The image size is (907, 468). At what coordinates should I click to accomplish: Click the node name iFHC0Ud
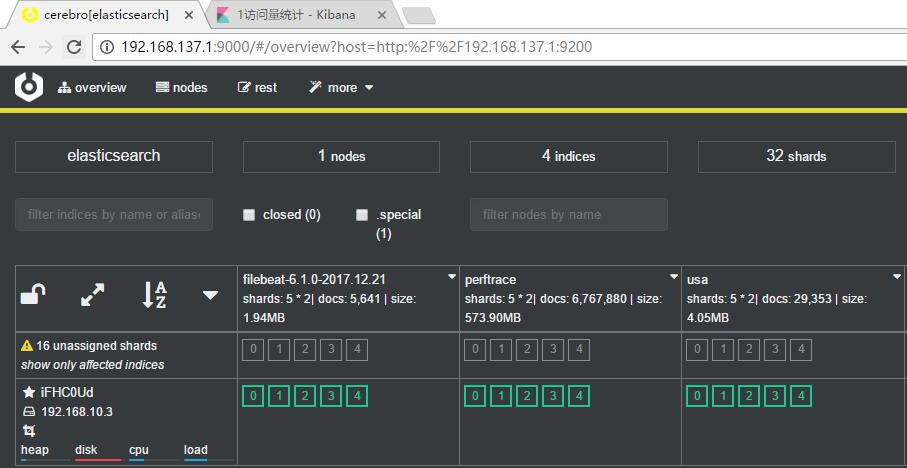coord(67,393)
